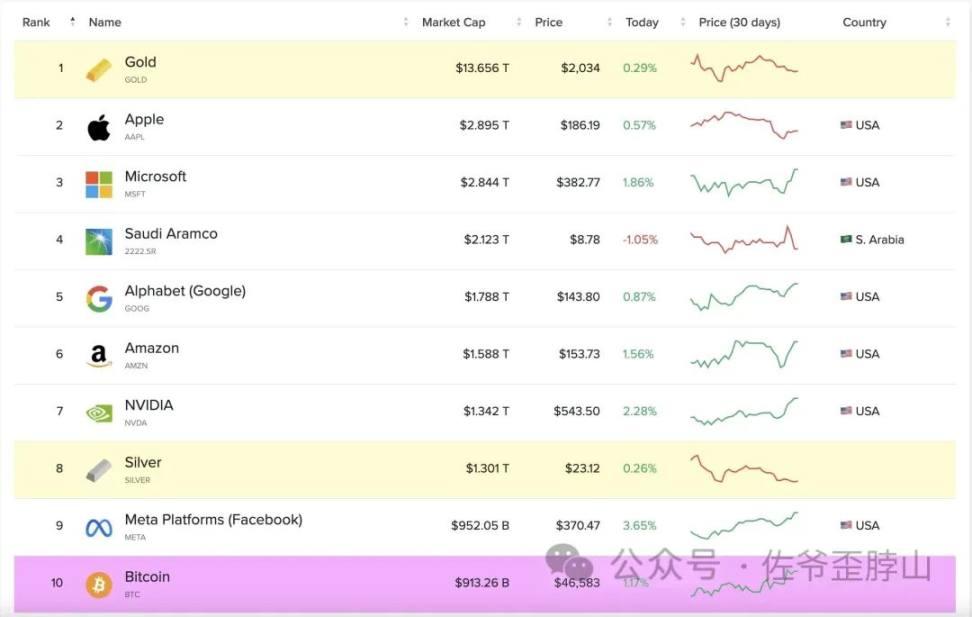Click the Saudi Aramco logo icon

[99, 241]
